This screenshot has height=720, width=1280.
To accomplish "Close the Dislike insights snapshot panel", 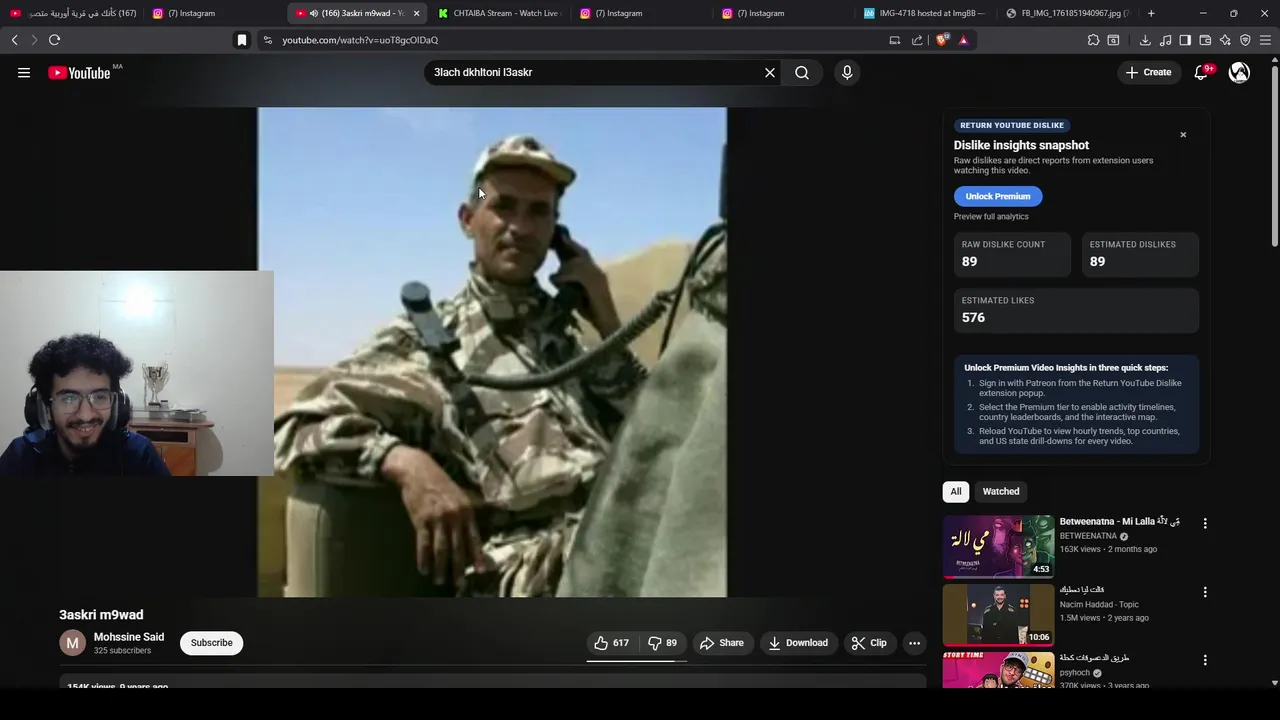I will (x=1183, y=134).
